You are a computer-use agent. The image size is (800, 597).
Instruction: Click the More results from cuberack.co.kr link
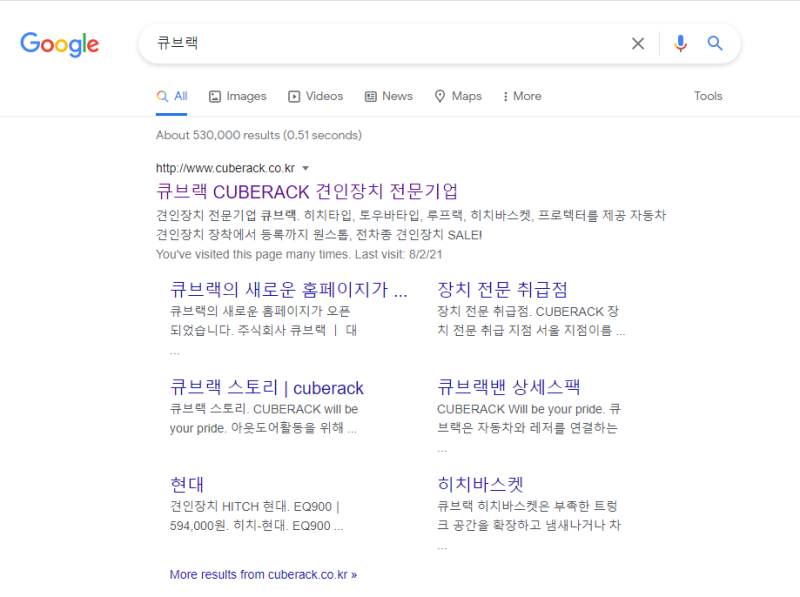[263, 574]
